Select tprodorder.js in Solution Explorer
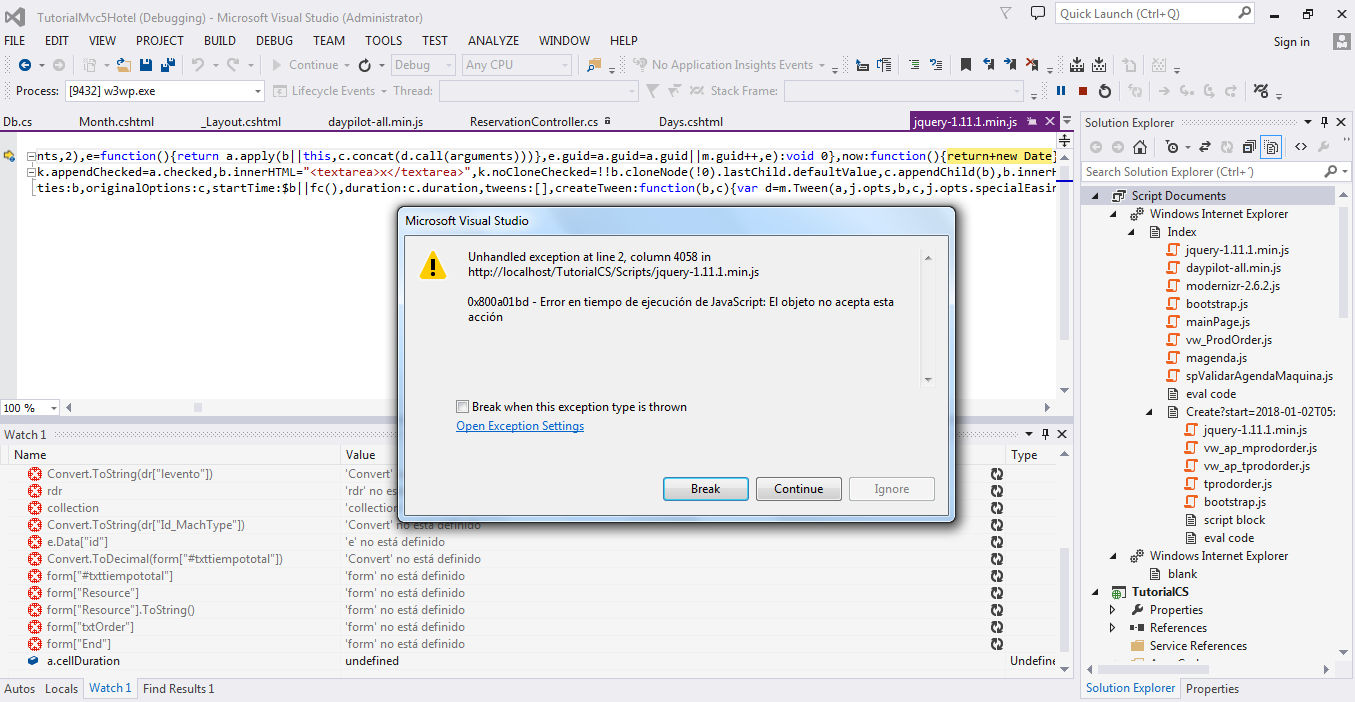Viewport: 1355px width, 702px height. [1238, 484]
